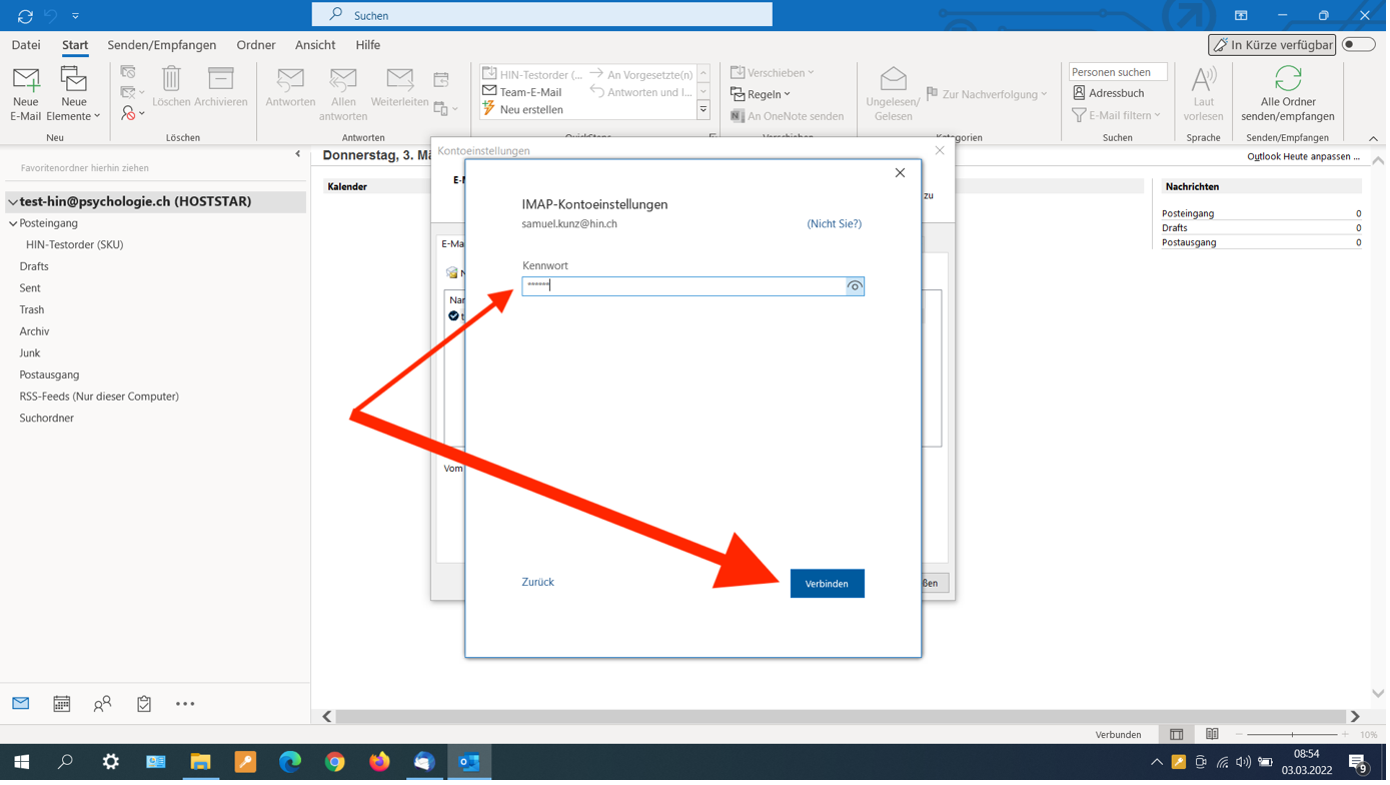Click the Zurück link
This screenshot has width=1390, height=785.
(538, 582)
